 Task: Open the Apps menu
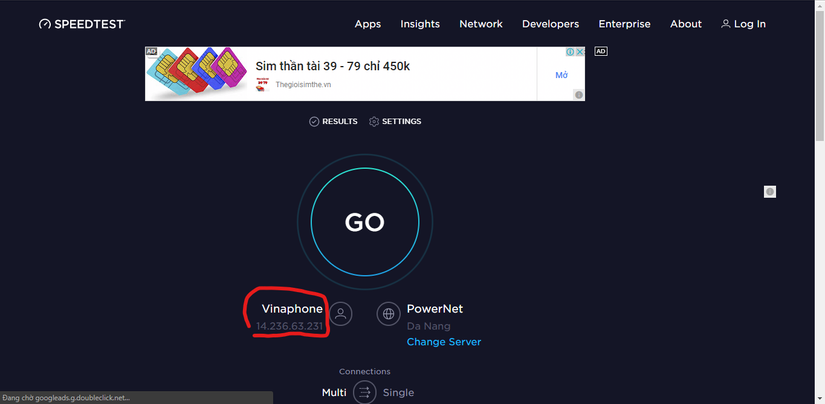click(368, 24)
